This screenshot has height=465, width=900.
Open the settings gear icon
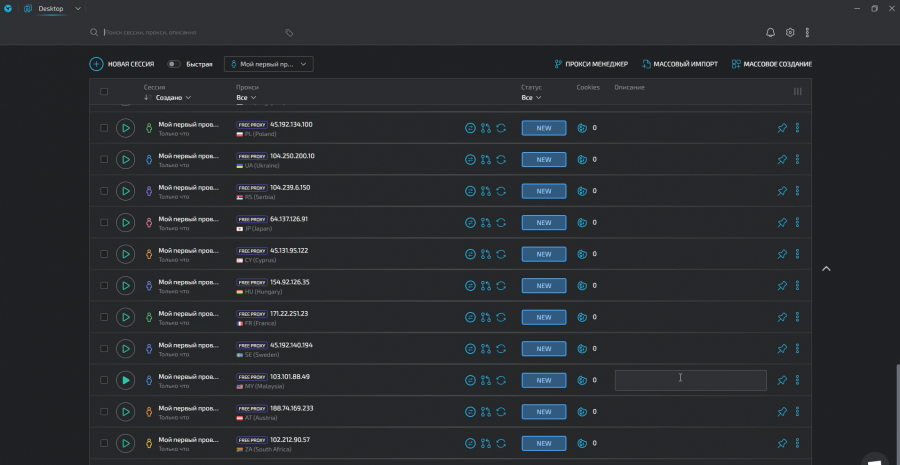tap(790, 33)
